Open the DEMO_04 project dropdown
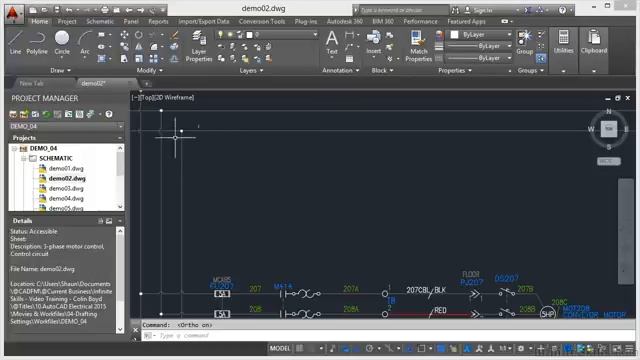The image size is (640, 360). [66, 126]
